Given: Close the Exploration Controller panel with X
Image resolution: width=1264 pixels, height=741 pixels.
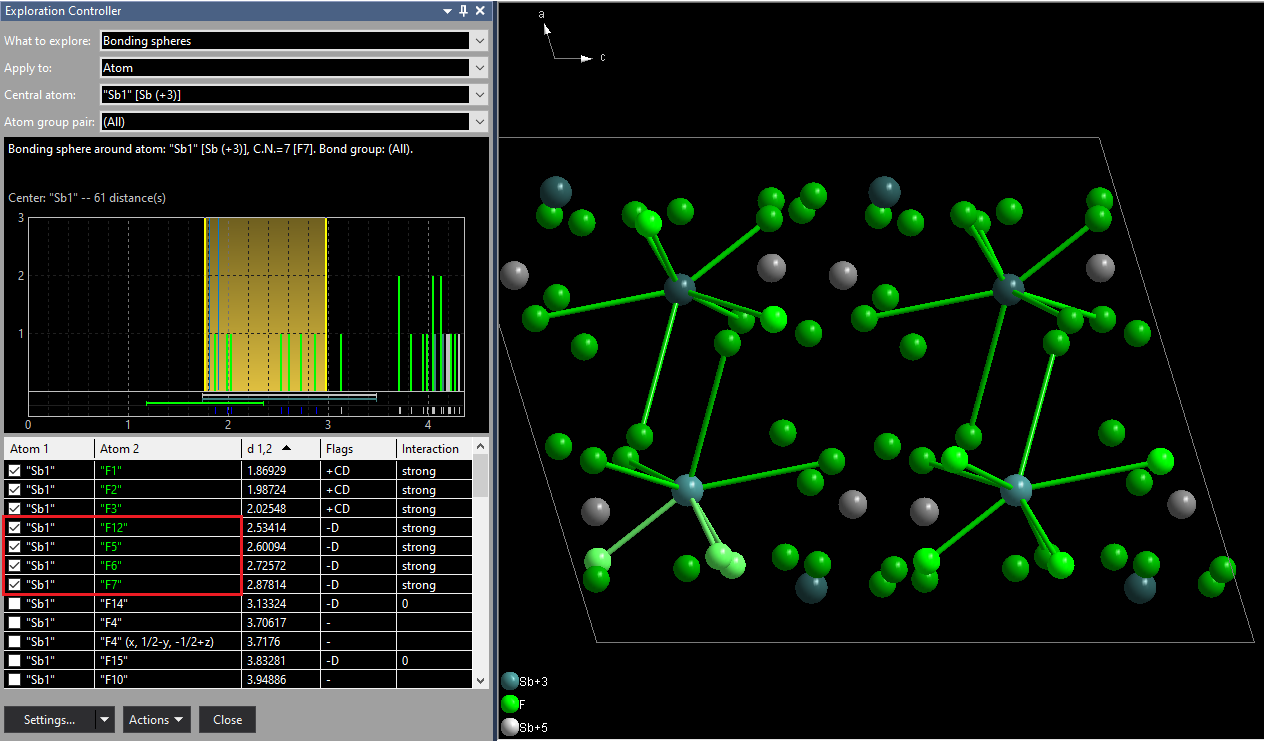Looking at the screenshot, I should [480, 10].
